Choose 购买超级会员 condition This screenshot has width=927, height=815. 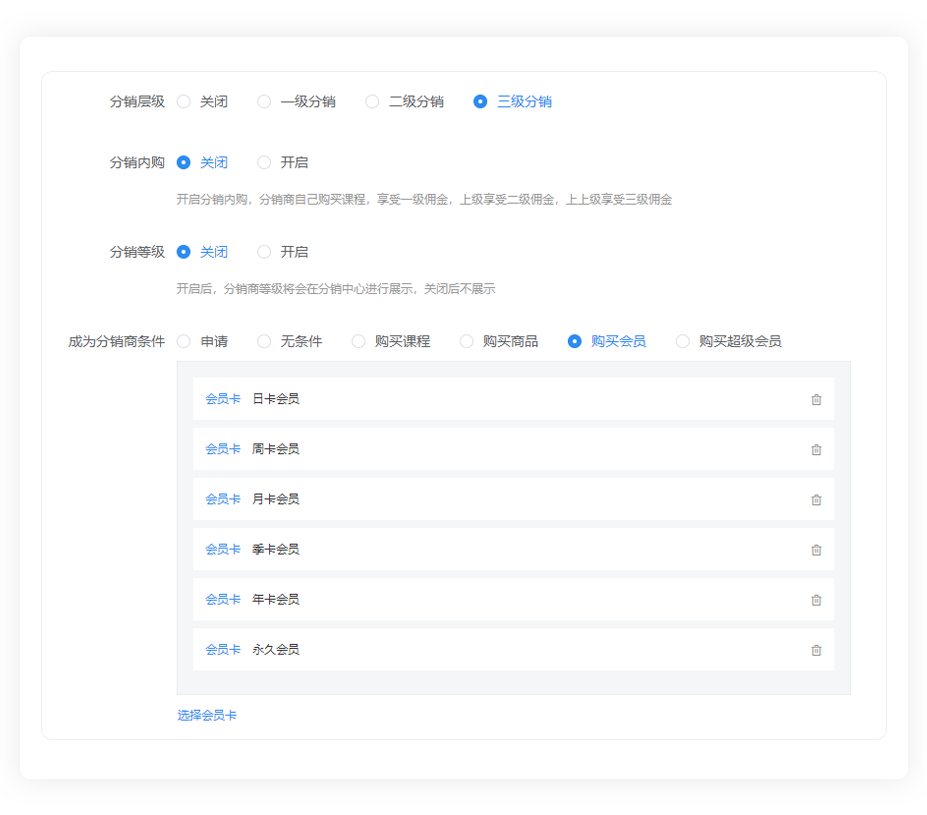(x=683, y=341)
